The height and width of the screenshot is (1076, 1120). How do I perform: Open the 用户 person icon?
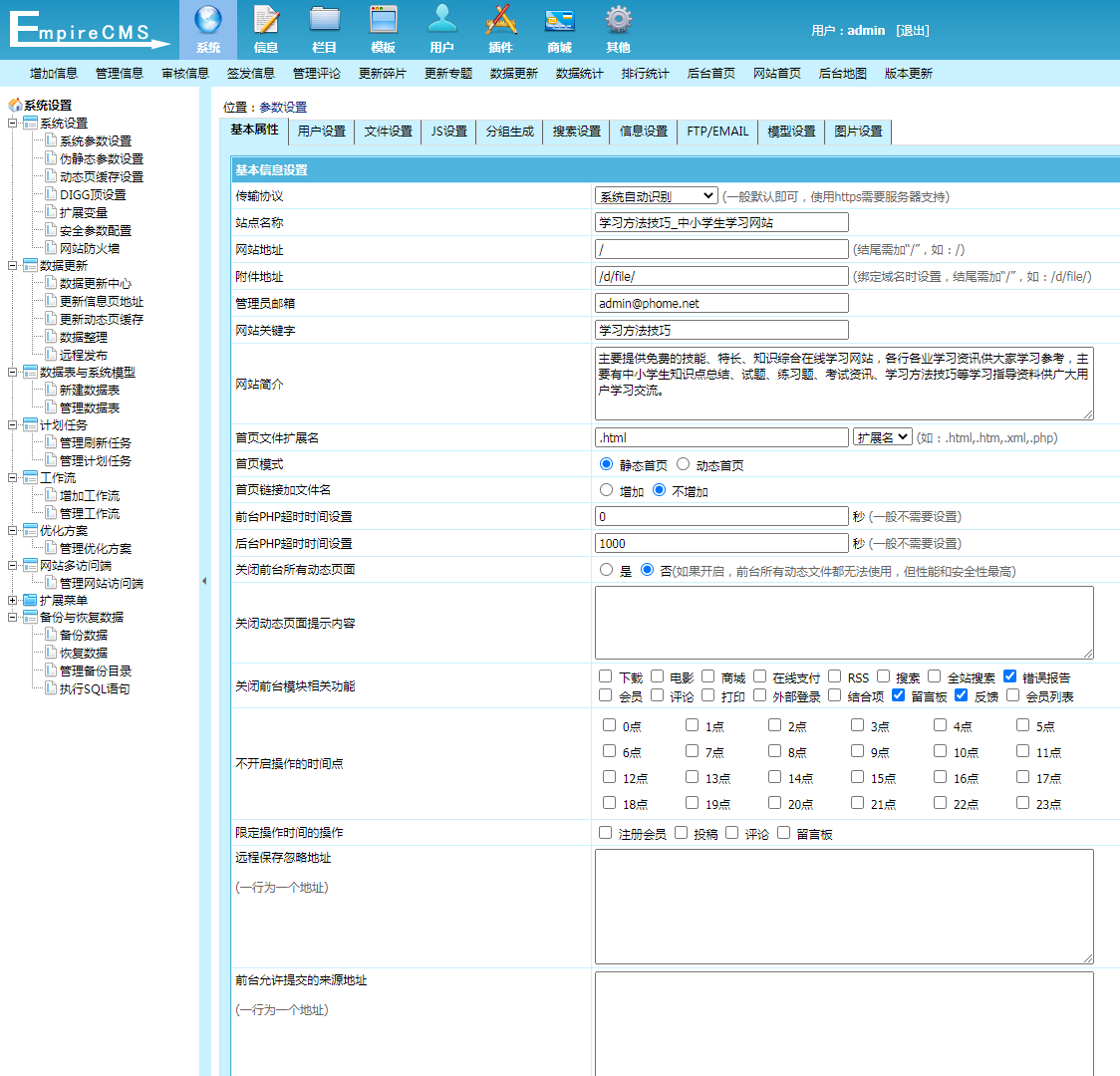[442, 19]
